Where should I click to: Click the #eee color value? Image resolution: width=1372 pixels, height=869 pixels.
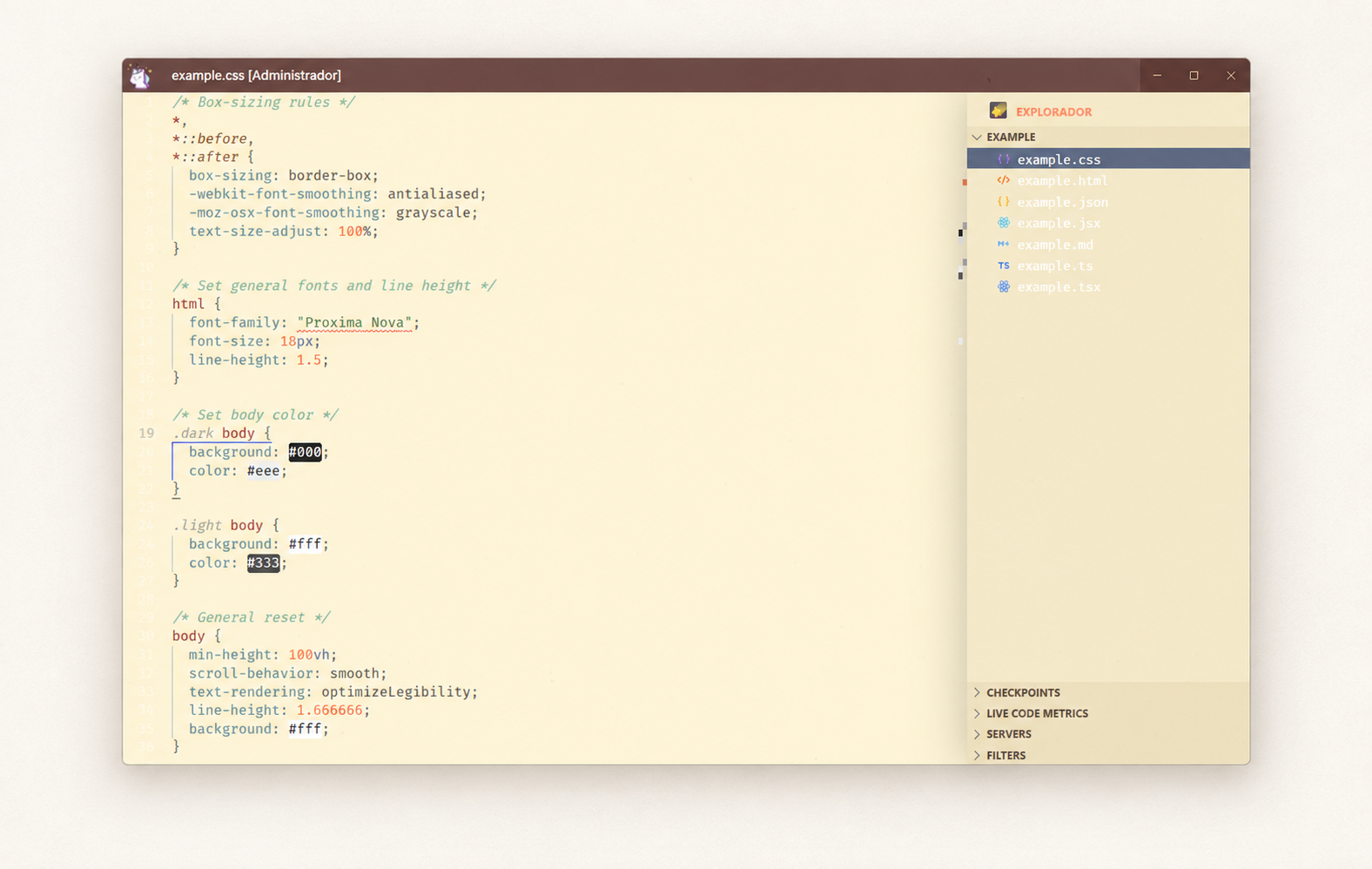[263, 471]
